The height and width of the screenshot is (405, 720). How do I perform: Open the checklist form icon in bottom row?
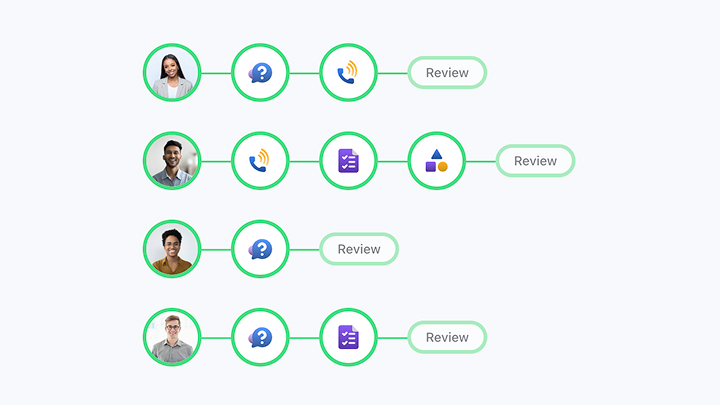point(348,337)
